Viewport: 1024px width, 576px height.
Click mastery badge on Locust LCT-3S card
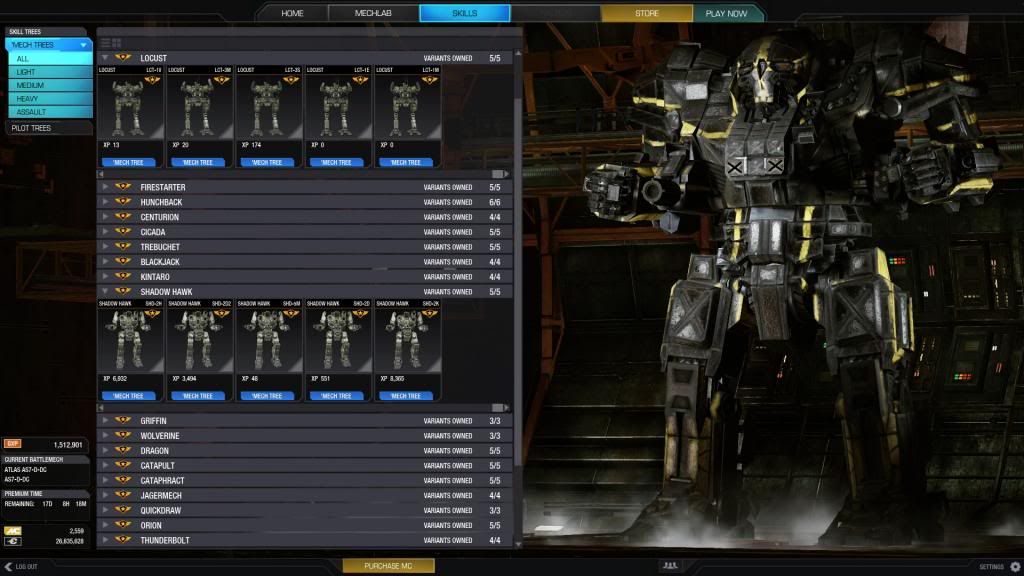tap(291, 80)
